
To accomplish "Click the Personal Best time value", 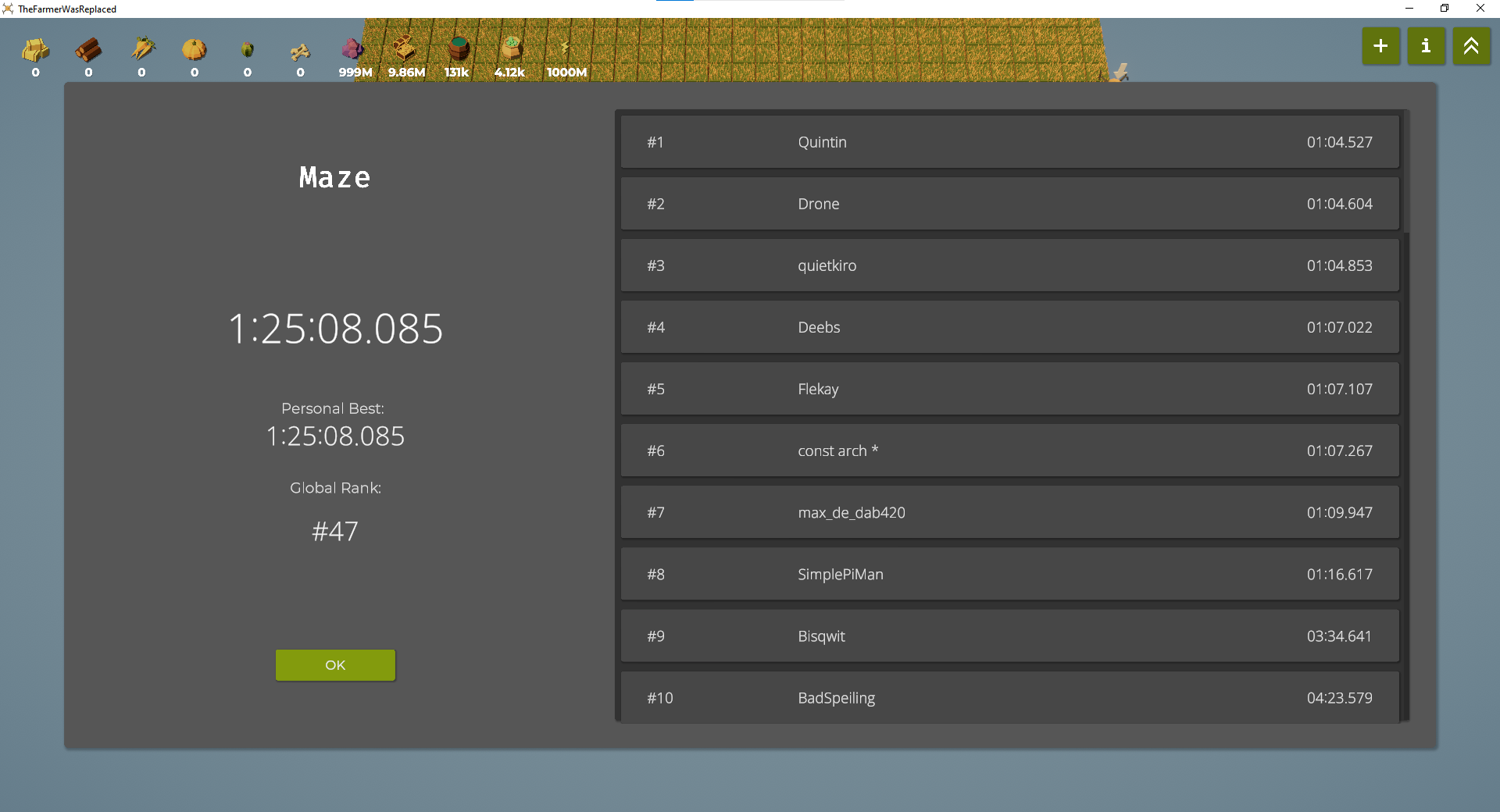I will pos(335,436).
